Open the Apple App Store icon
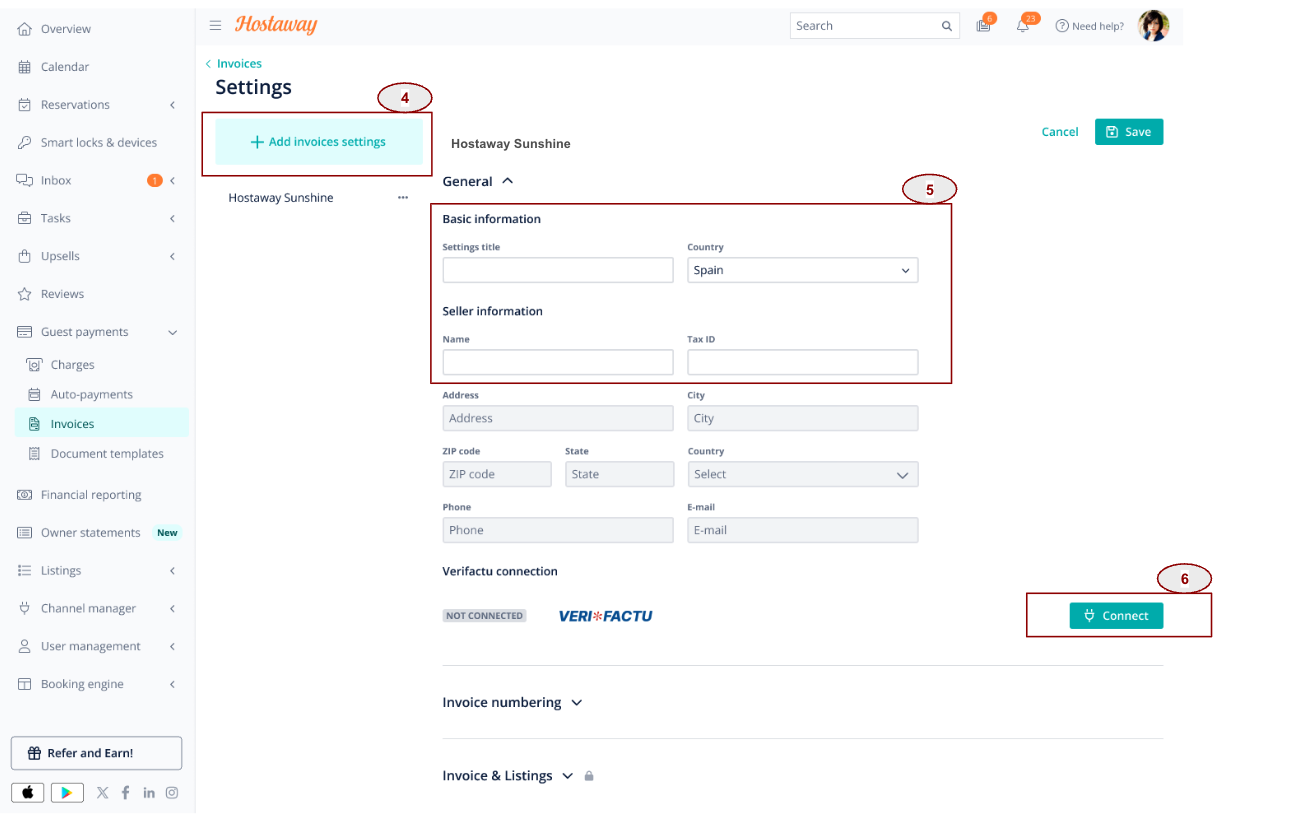 (28, 792)
